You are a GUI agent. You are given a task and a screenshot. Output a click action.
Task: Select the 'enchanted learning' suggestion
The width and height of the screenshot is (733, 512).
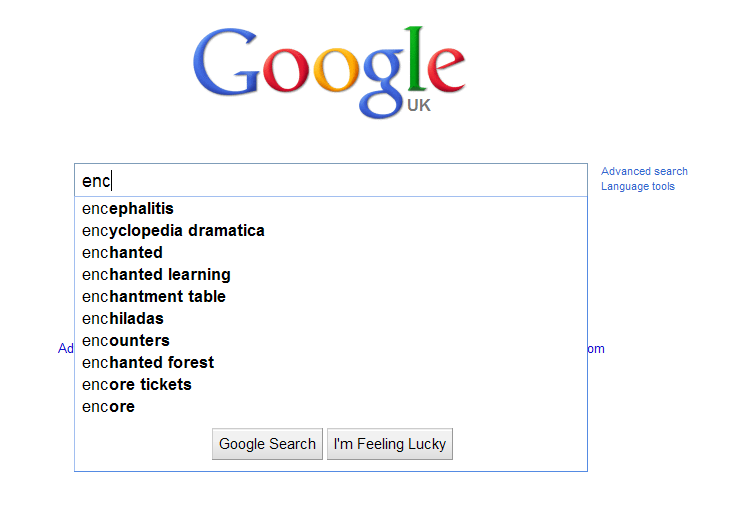click(156, 275)
